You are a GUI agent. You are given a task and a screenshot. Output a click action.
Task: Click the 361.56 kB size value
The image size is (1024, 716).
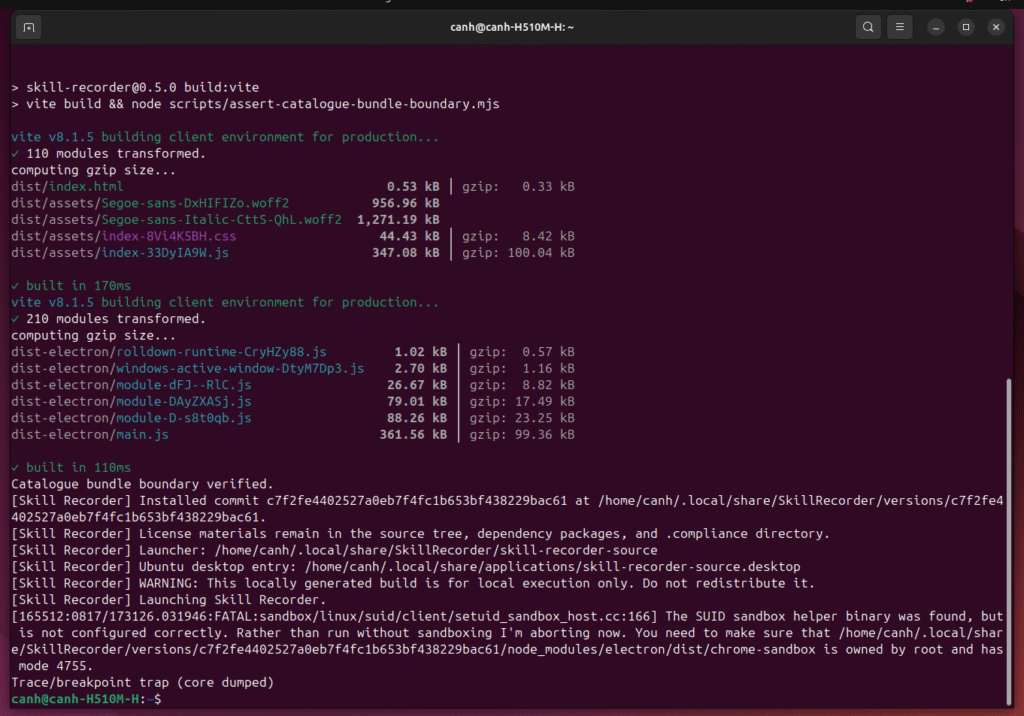(413, 434)
